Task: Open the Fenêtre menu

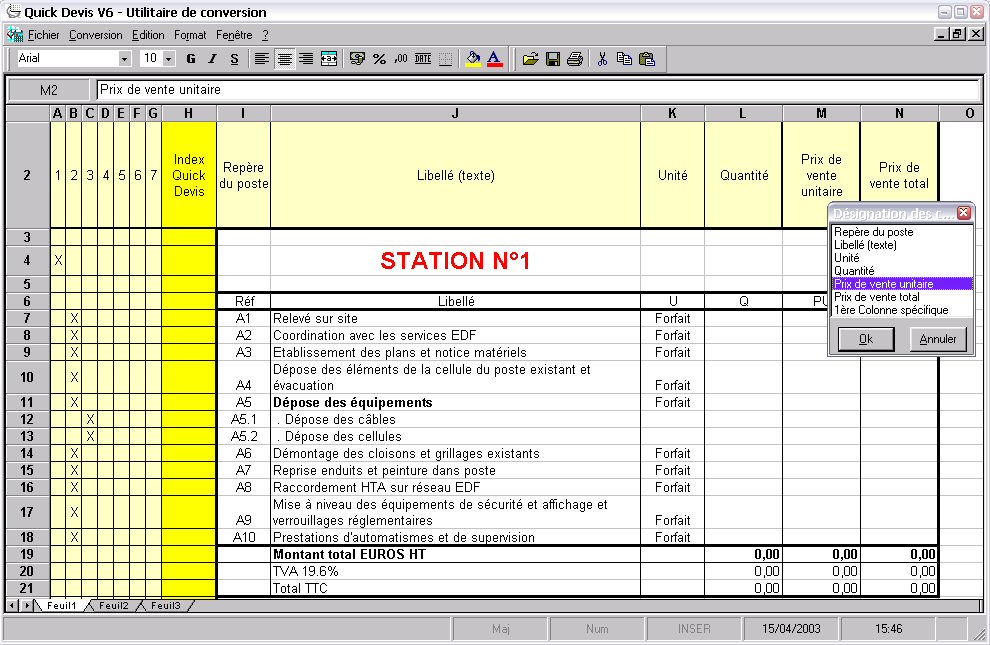Action: pos(234,35)
